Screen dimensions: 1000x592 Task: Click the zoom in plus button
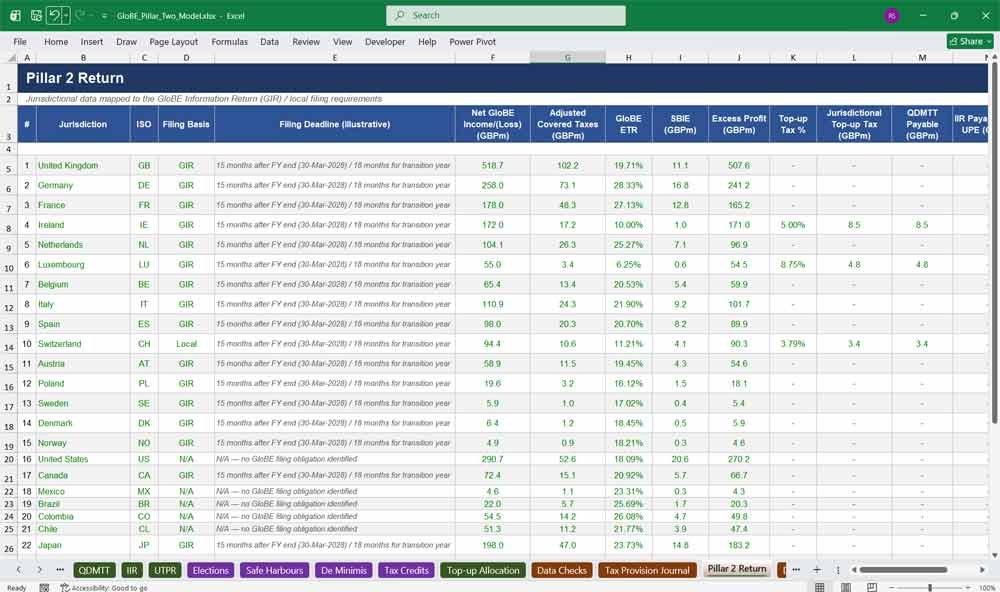click(969, 588)
